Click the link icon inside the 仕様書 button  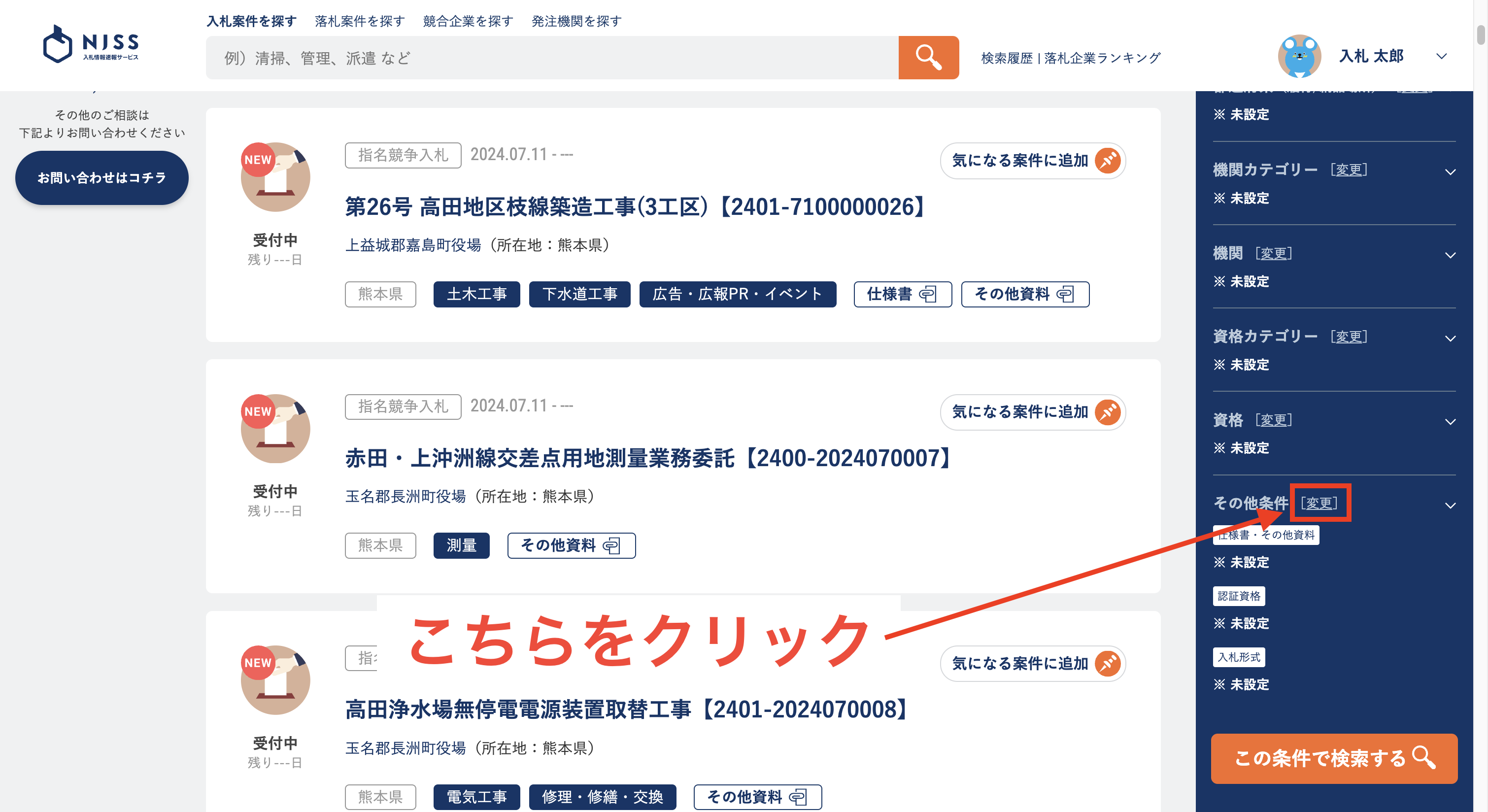(928, 295)
